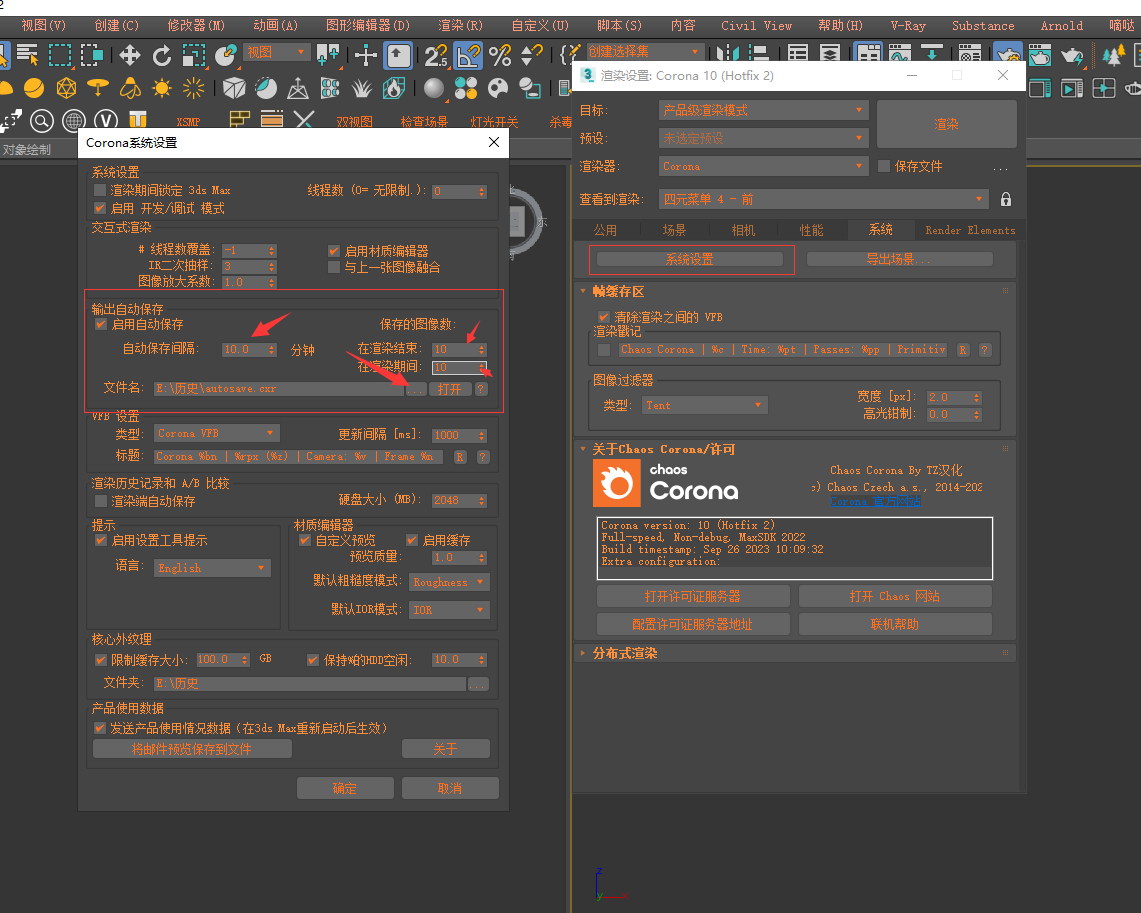Click the autosave filename path field

[279, 389]
